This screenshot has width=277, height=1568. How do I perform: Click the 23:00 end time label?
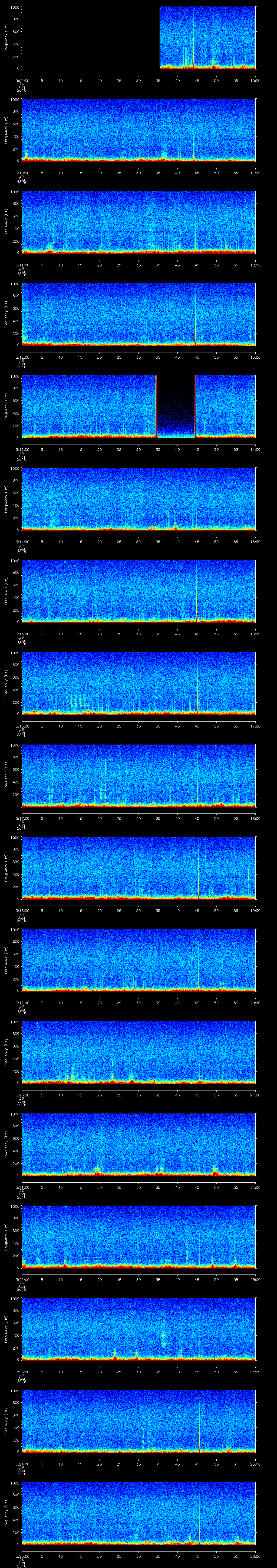tap(255, 1279)
